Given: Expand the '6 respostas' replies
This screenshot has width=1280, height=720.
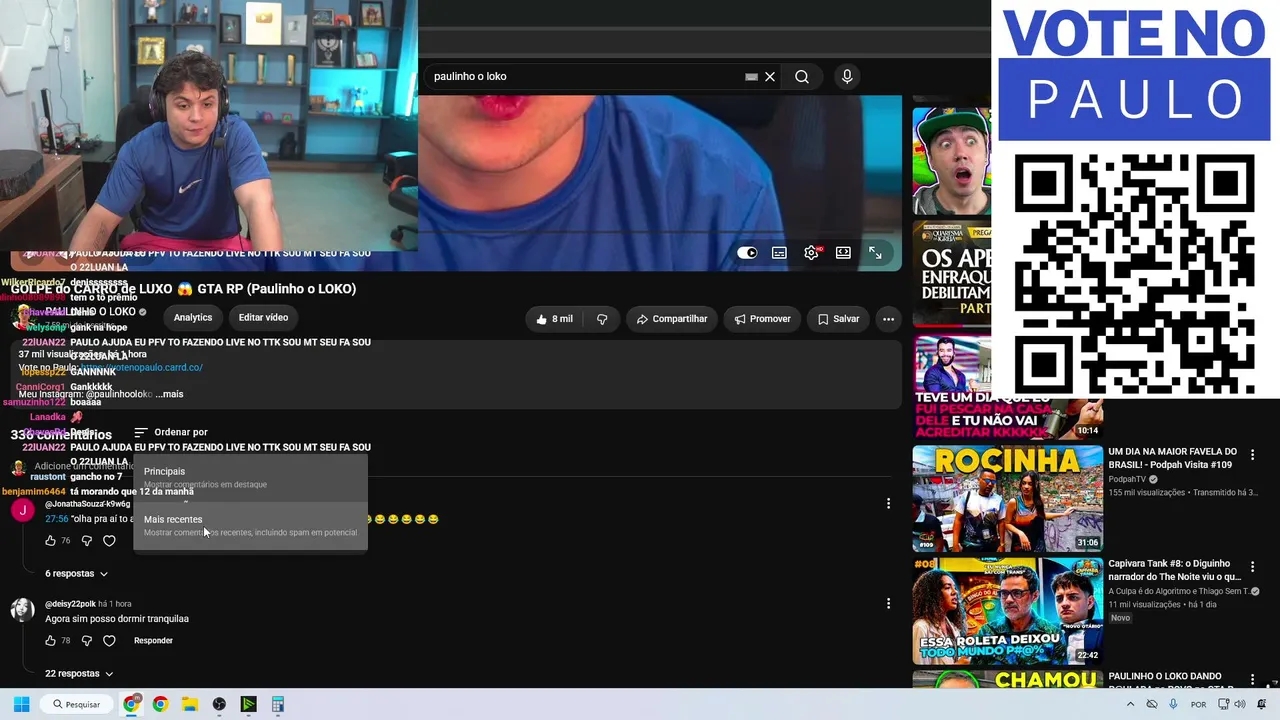Looking at the screenshot, I should (76, 574).
